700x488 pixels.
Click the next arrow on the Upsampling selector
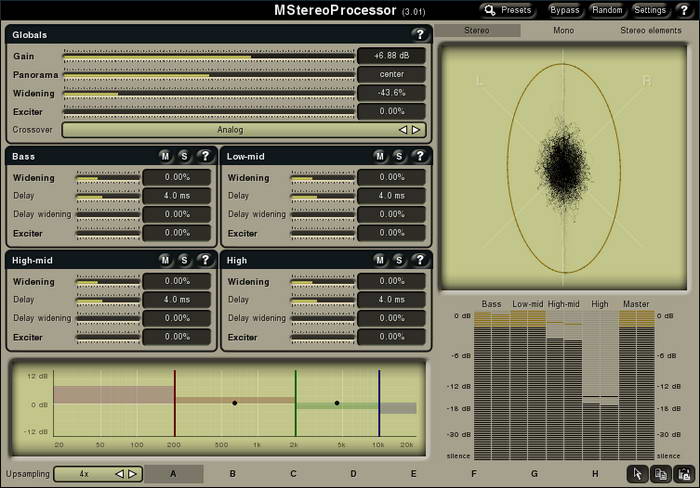click(132, 474)
